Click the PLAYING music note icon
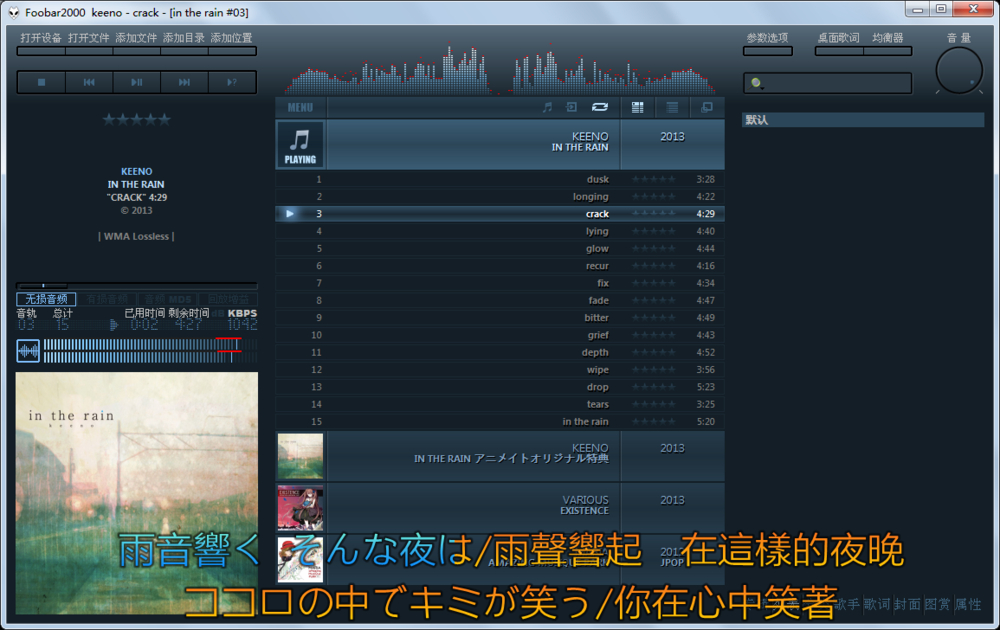 tap(300, 145)
